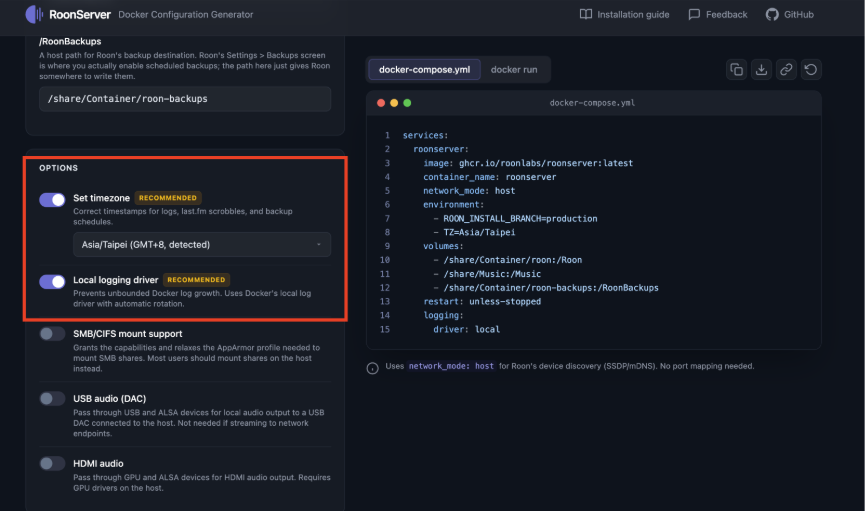This screenshot has height=511, width=865.
Task: Click the Installation guide book icon
Action: 586,14
